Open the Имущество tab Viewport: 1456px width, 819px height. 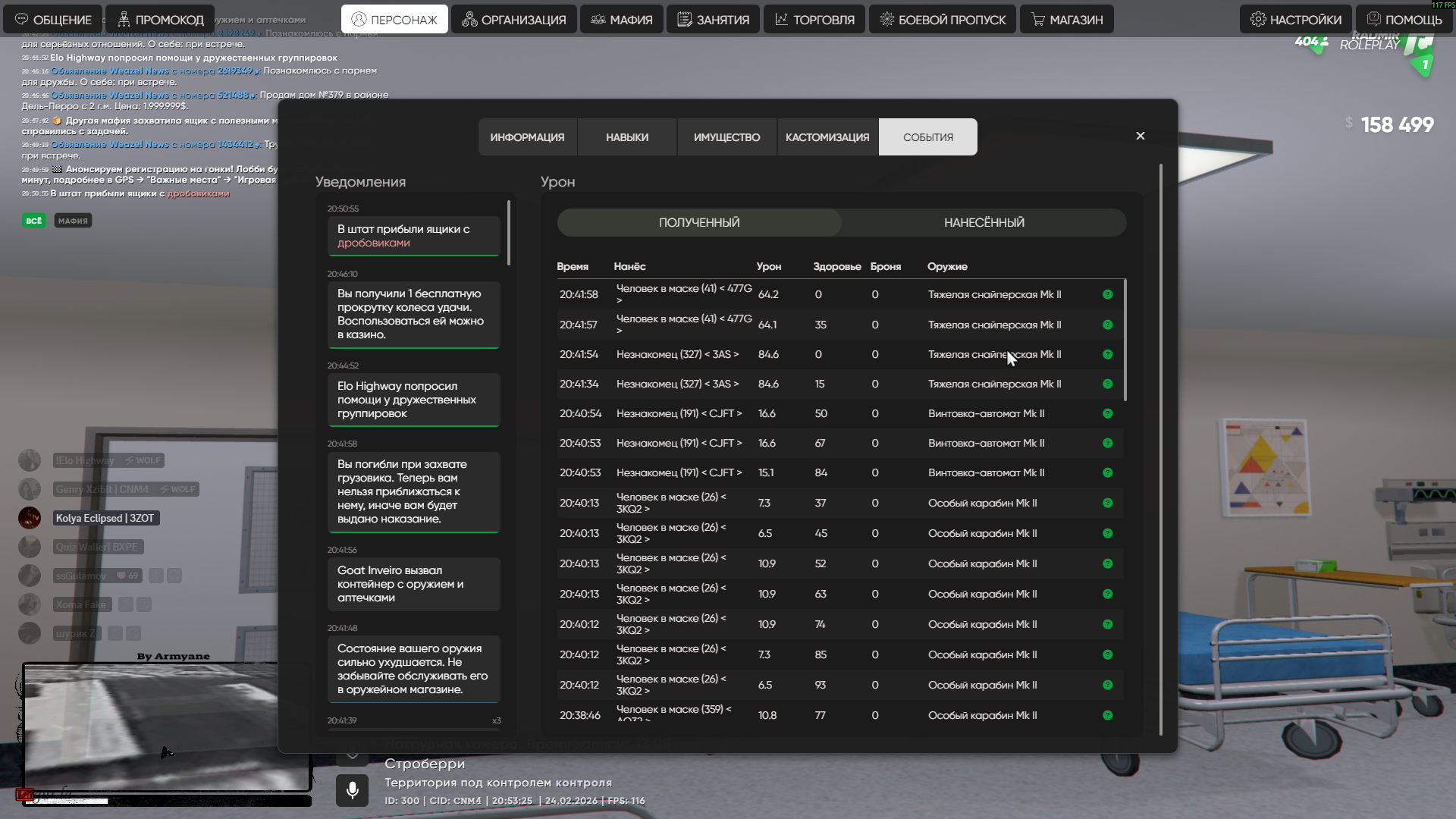(726, 137)
